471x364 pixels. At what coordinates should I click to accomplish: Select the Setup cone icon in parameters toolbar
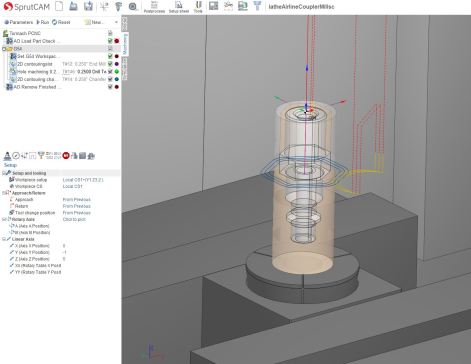point(7,156)
